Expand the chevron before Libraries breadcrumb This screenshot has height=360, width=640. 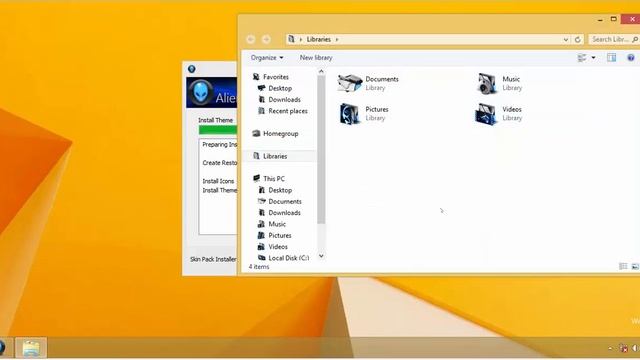[301, 40]
